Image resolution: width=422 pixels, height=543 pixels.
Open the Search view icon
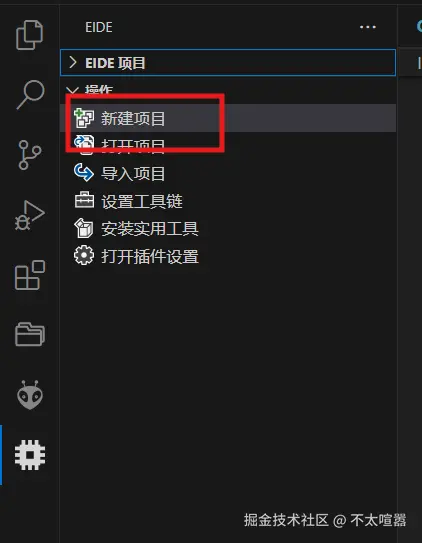coord(30,95)
